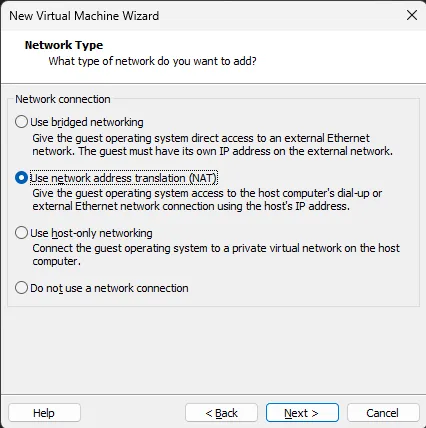Screen dimensions: 426x428
Task: Cancel the New Virtual Machine Wizard
Action: coord(383,413)
